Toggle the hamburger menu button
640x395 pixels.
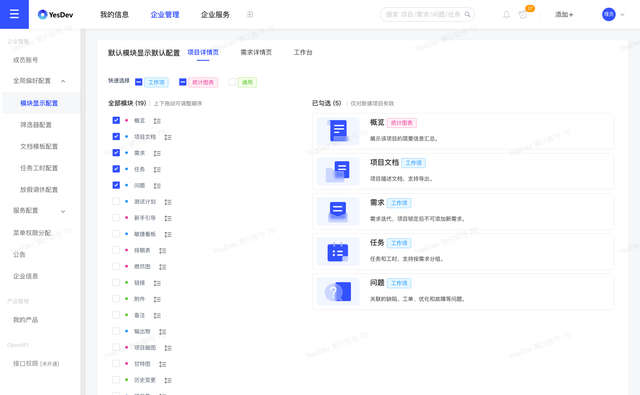(14, 14)
